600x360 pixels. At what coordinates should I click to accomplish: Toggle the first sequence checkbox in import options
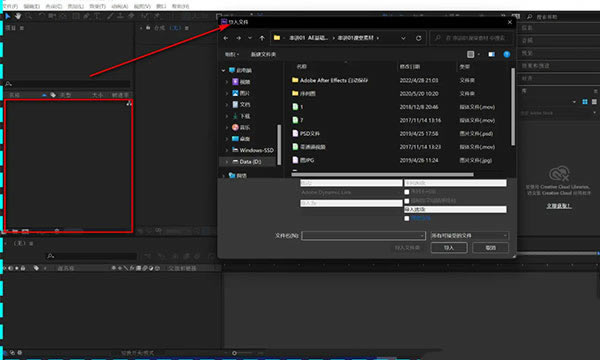click(x=407, y=192)
